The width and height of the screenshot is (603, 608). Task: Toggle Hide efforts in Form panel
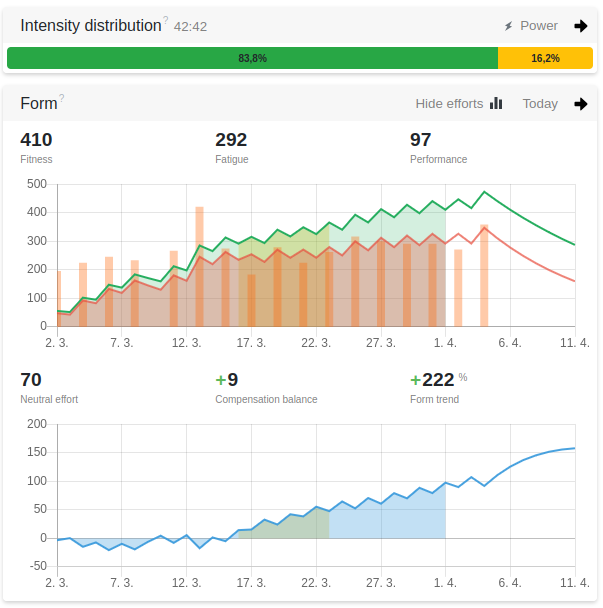click(x=449, y=103)
